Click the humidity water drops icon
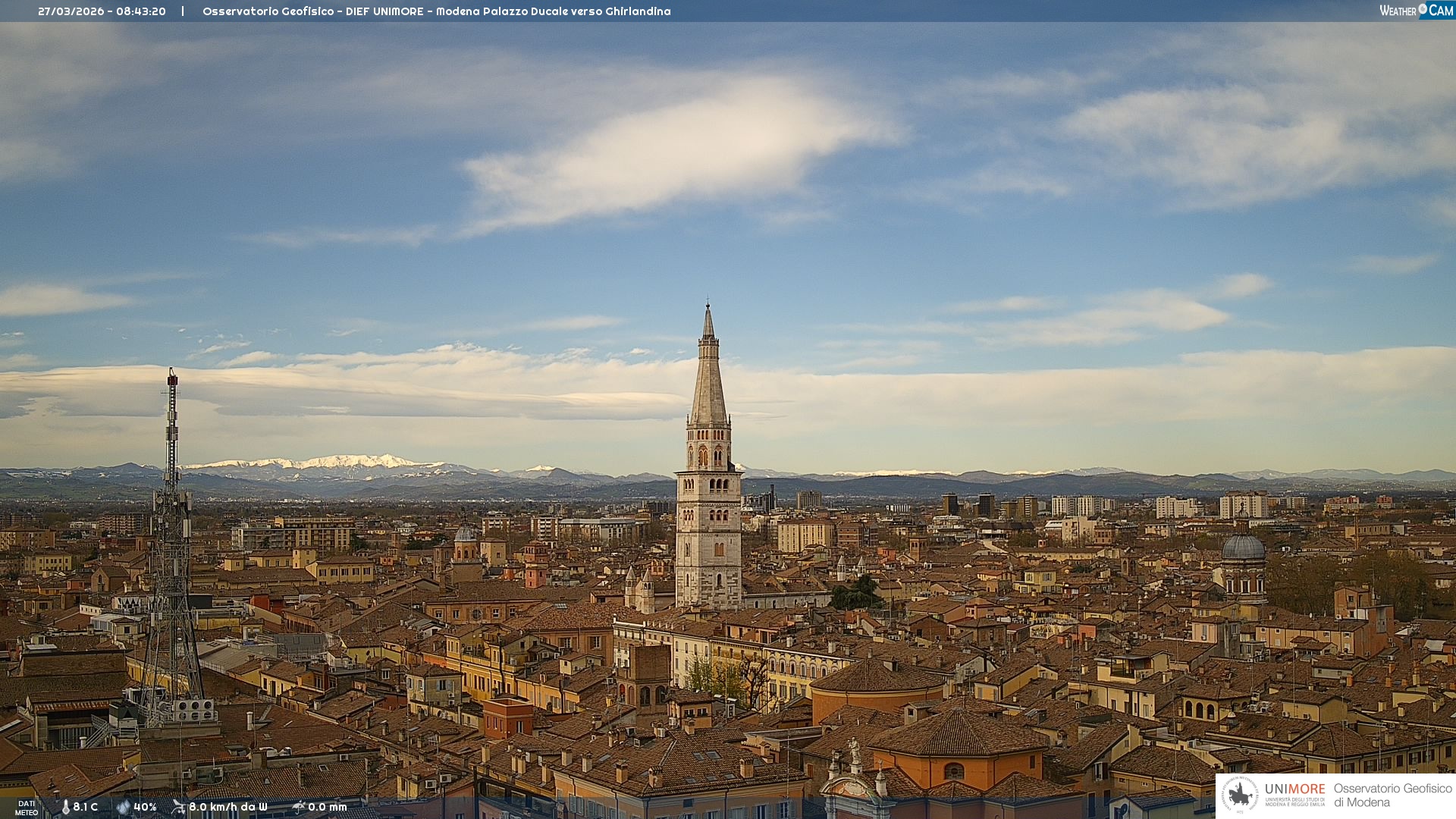Screen dimensions: 1456x819 pyautogui.click(x=123, y=807)
